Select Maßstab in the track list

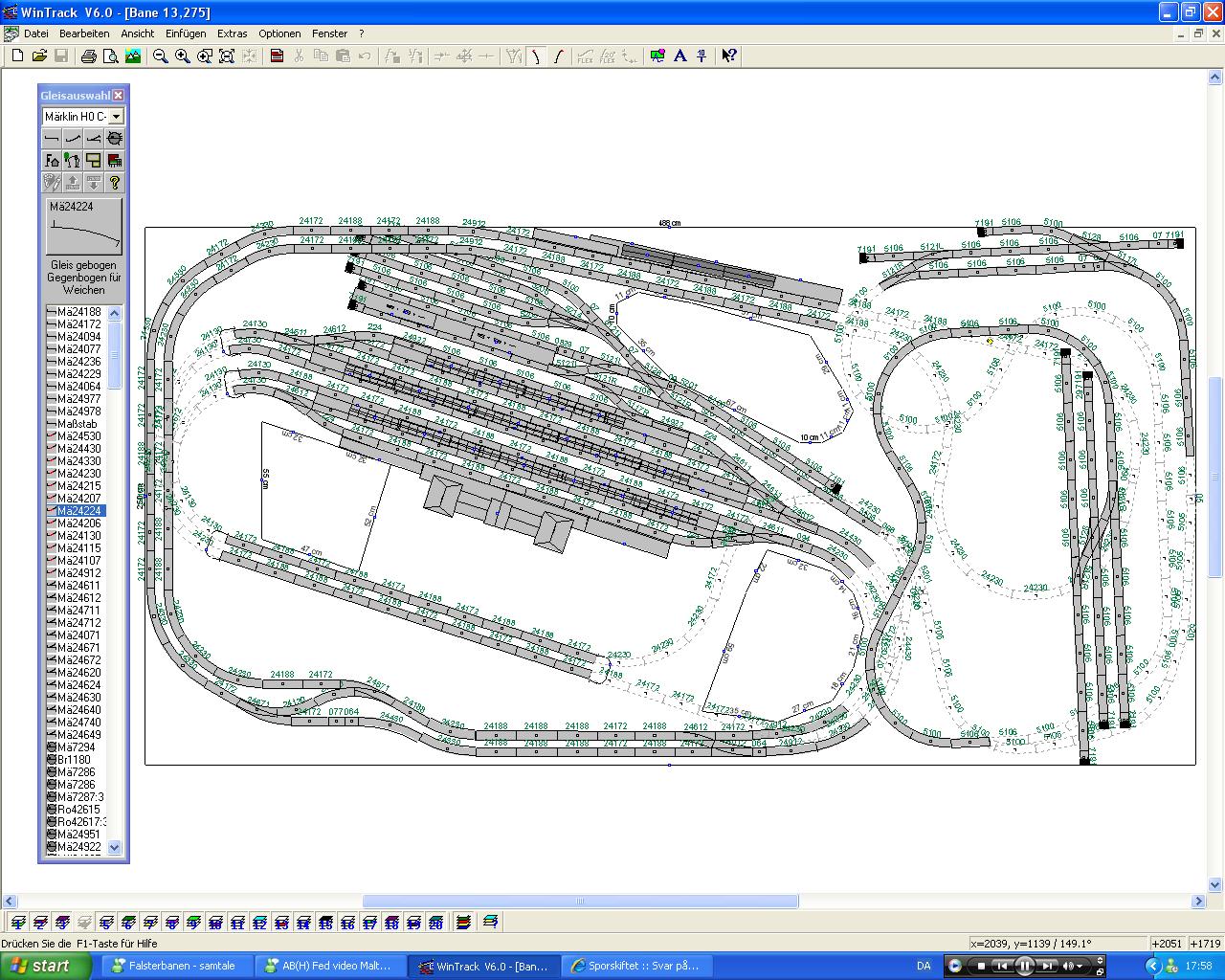tap(77, 424)
